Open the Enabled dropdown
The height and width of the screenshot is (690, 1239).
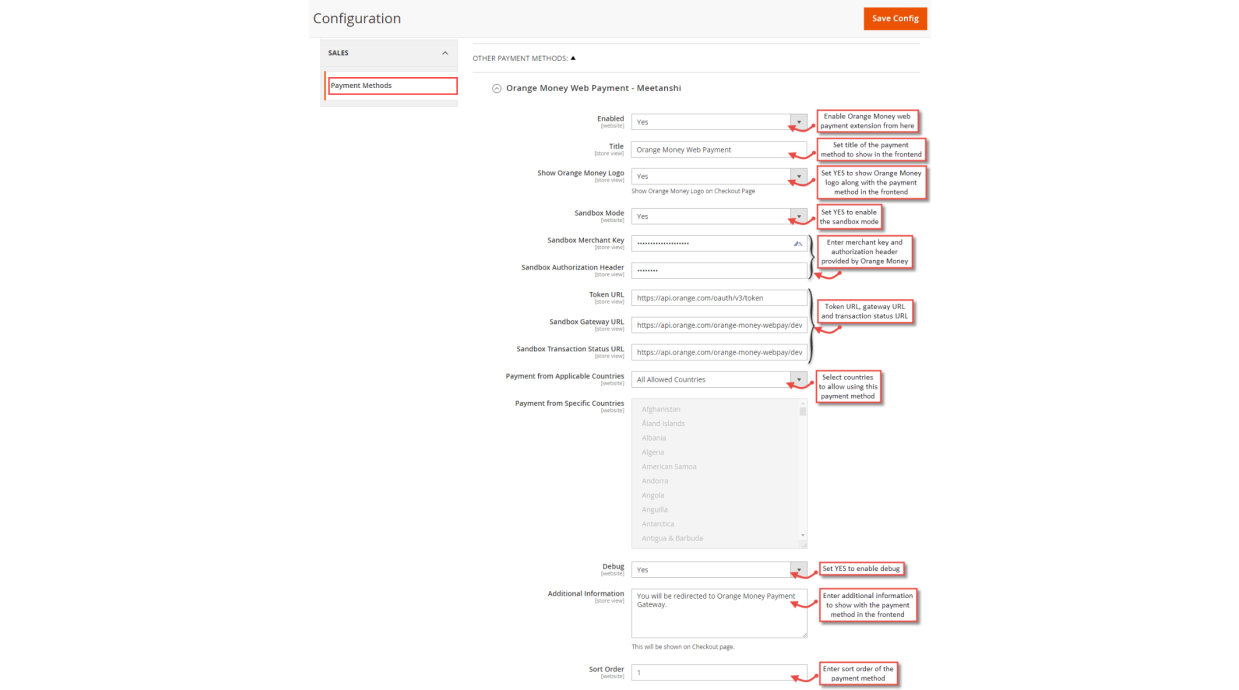(x=719, y=122)
